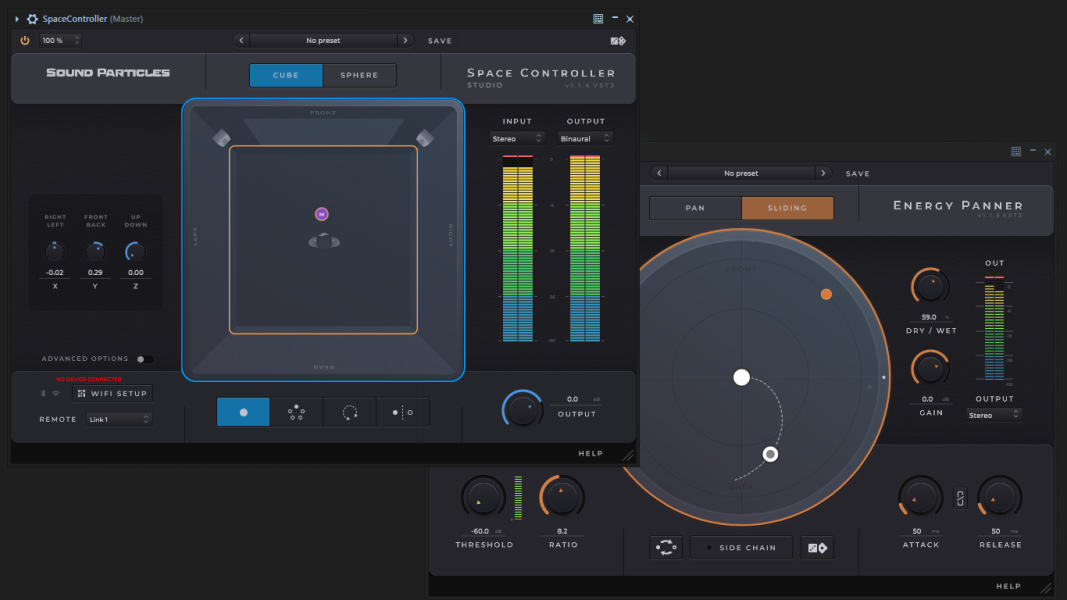
Task: Click the Bluetooth status icon
Action: [43, 394]
